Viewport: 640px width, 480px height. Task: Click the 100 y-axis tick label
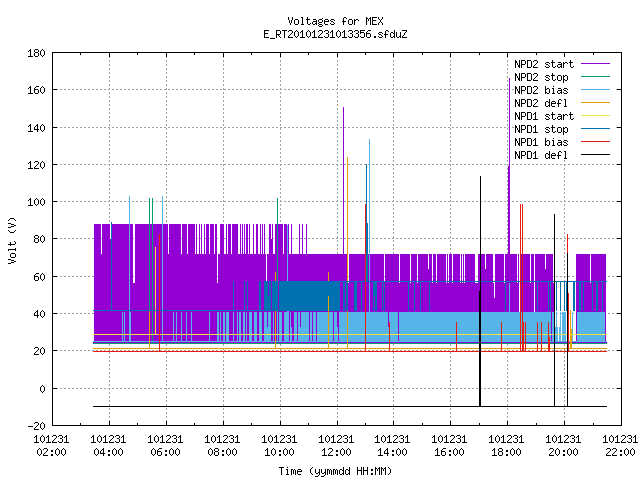pyautogui.click(x=36, y=202)
